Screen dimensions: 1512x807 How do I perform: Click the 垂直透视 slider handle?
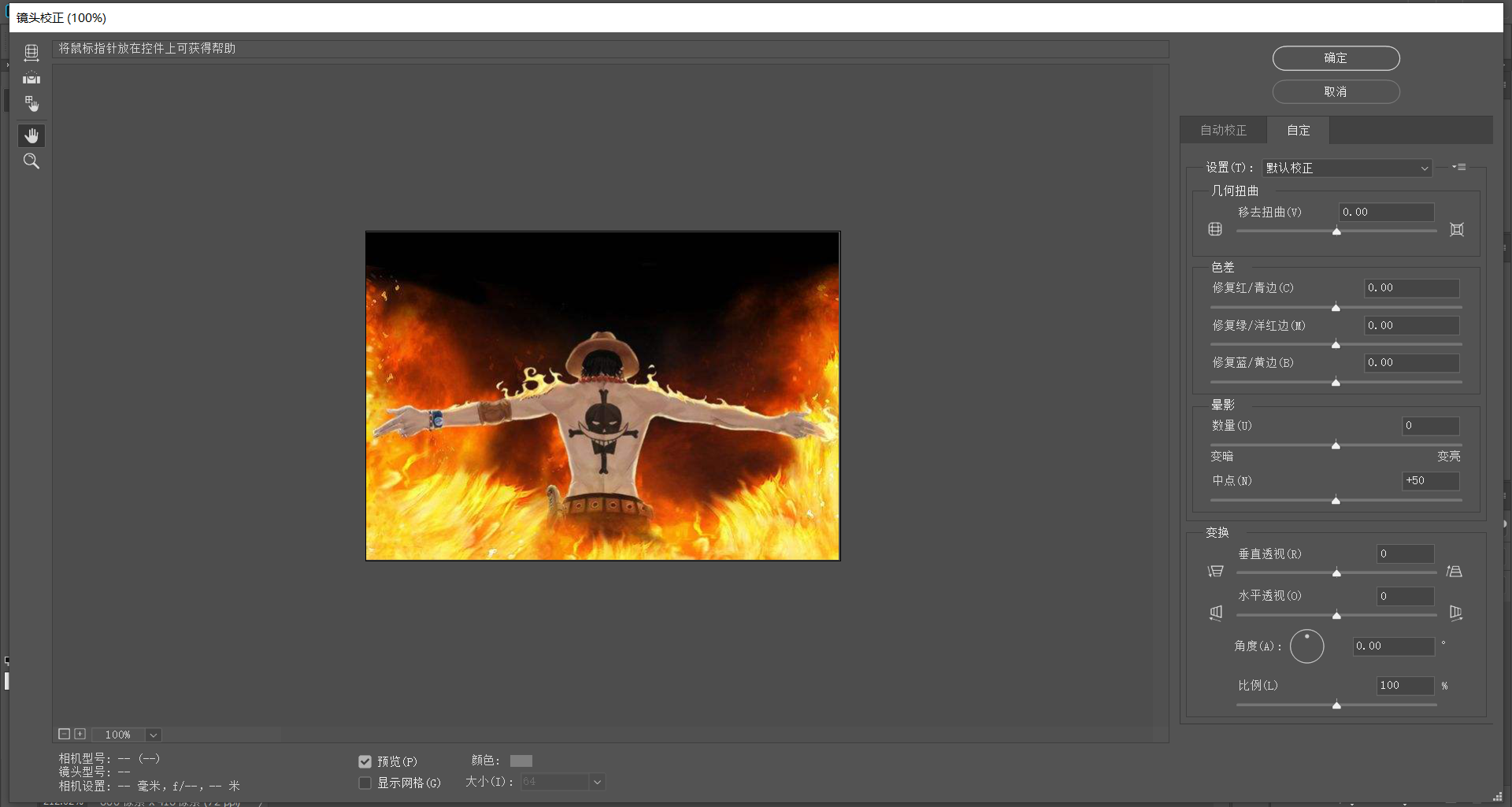pyautogui.click(x=1336, y=573)
